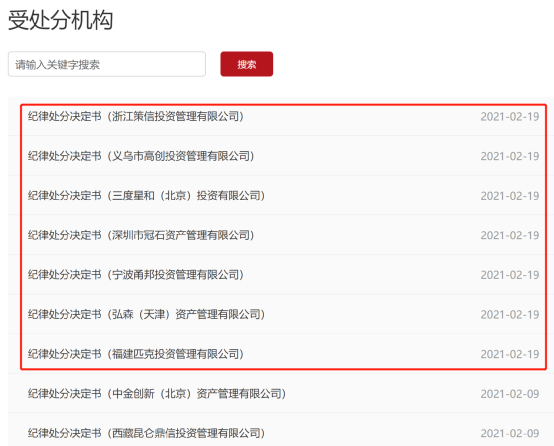Click the 受处分机构 page heading
The width and height of the screenshot is (554, 446).
(60, 20)
